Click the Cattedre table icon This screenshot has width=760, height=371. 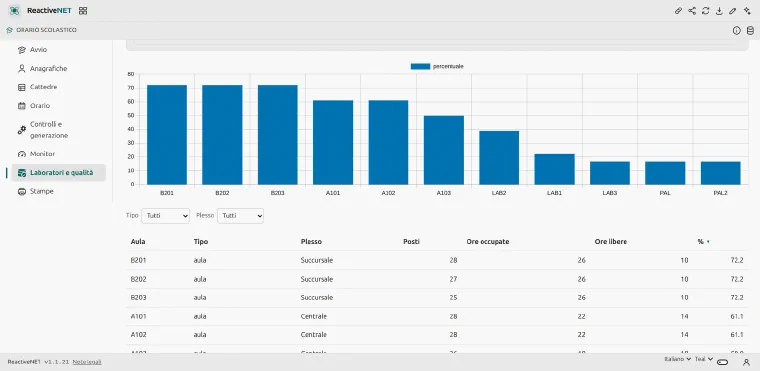(x=21, y=87)
